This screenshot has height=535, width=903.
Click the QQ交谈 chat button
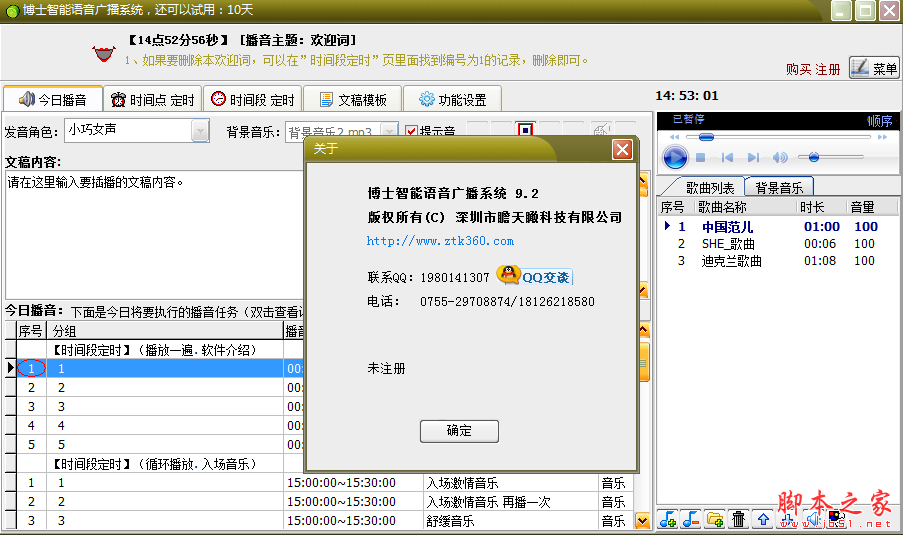pos(534,276)
